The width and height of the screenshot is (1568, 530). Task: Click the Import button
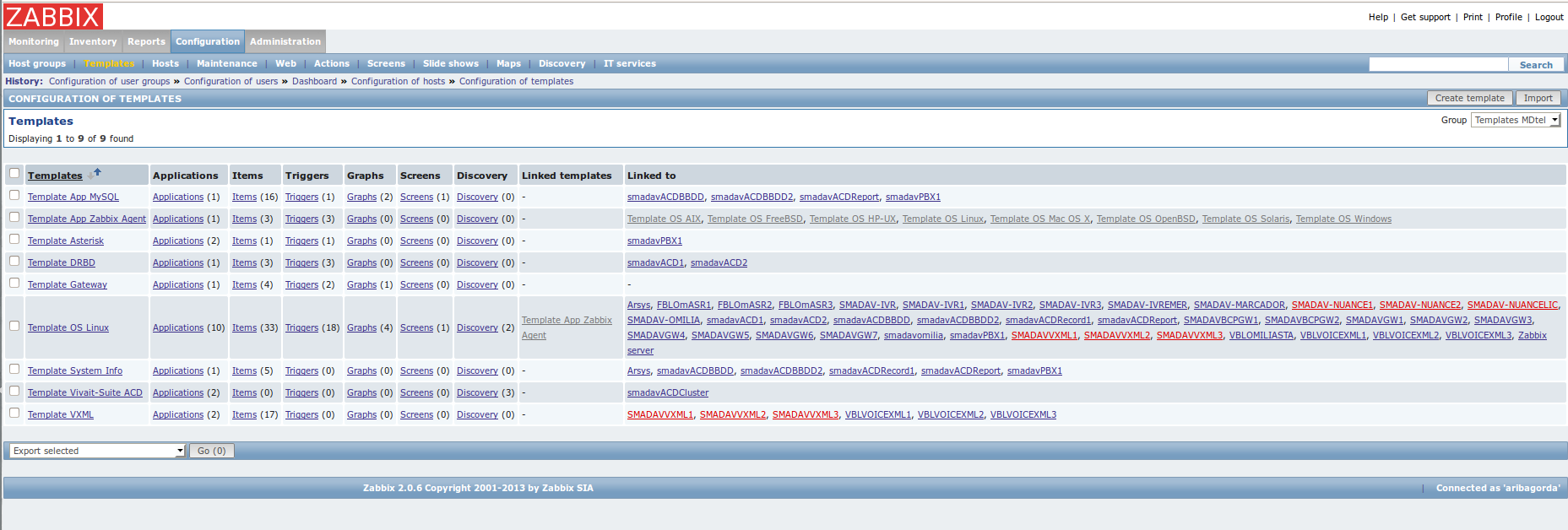click(1538, 98)
